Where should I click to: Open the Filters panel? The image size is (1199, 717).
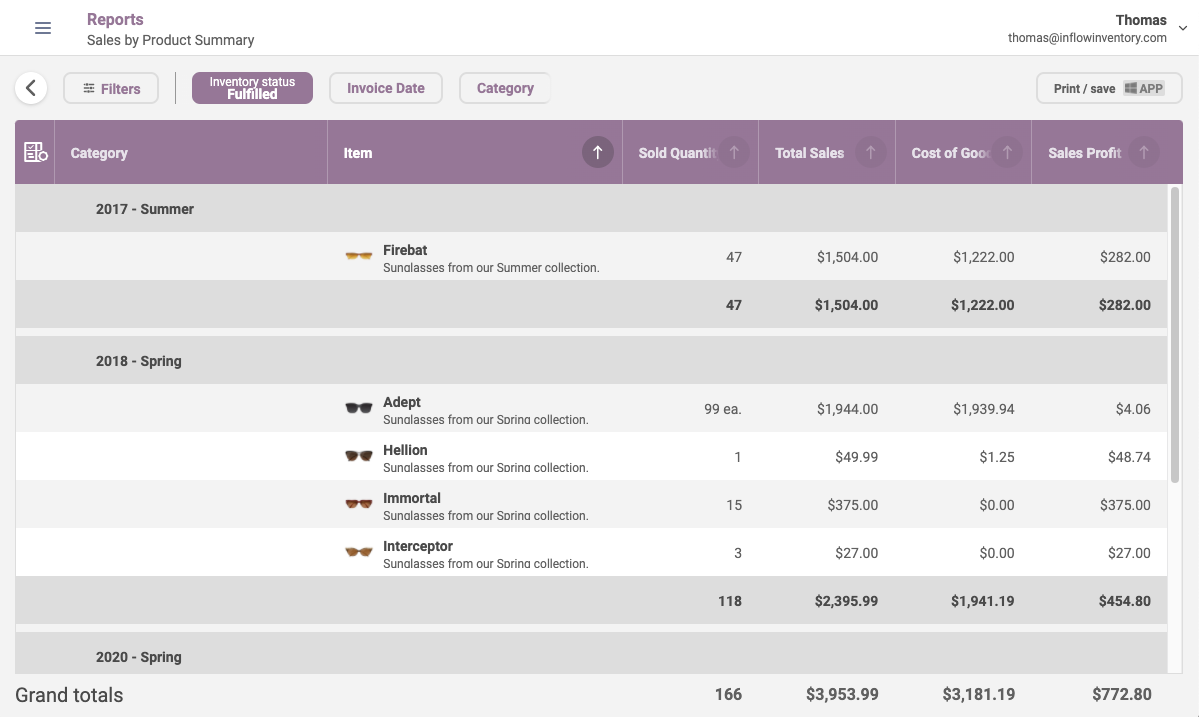pos(111,88)
